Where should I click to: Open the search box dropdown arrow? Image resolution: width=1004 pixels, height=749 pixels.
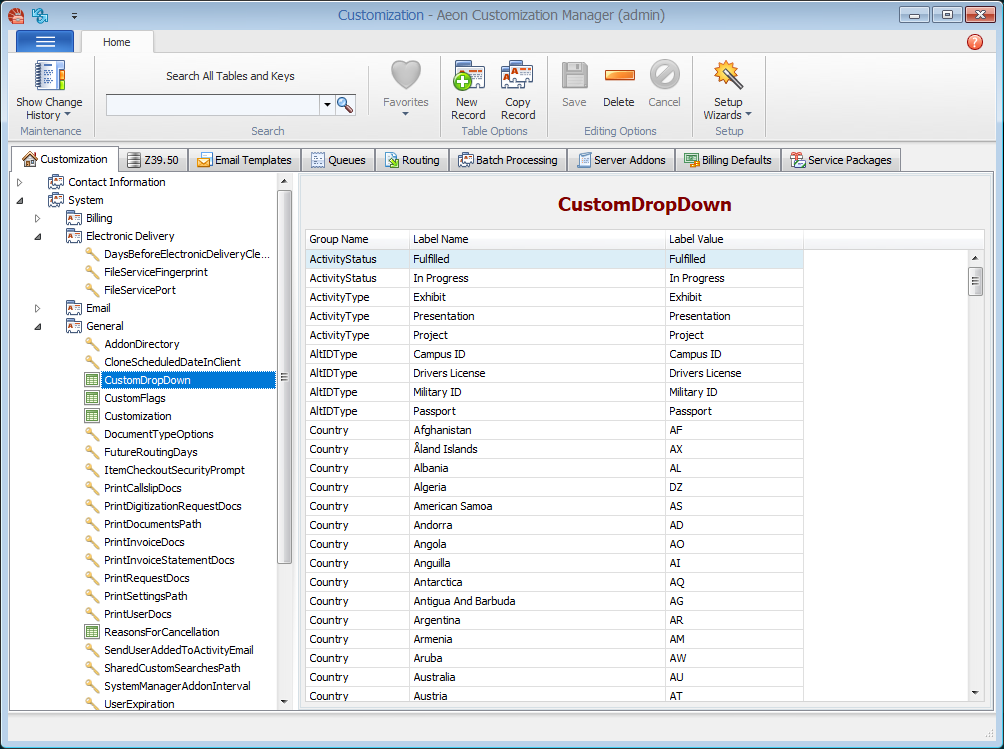point(326,105)
